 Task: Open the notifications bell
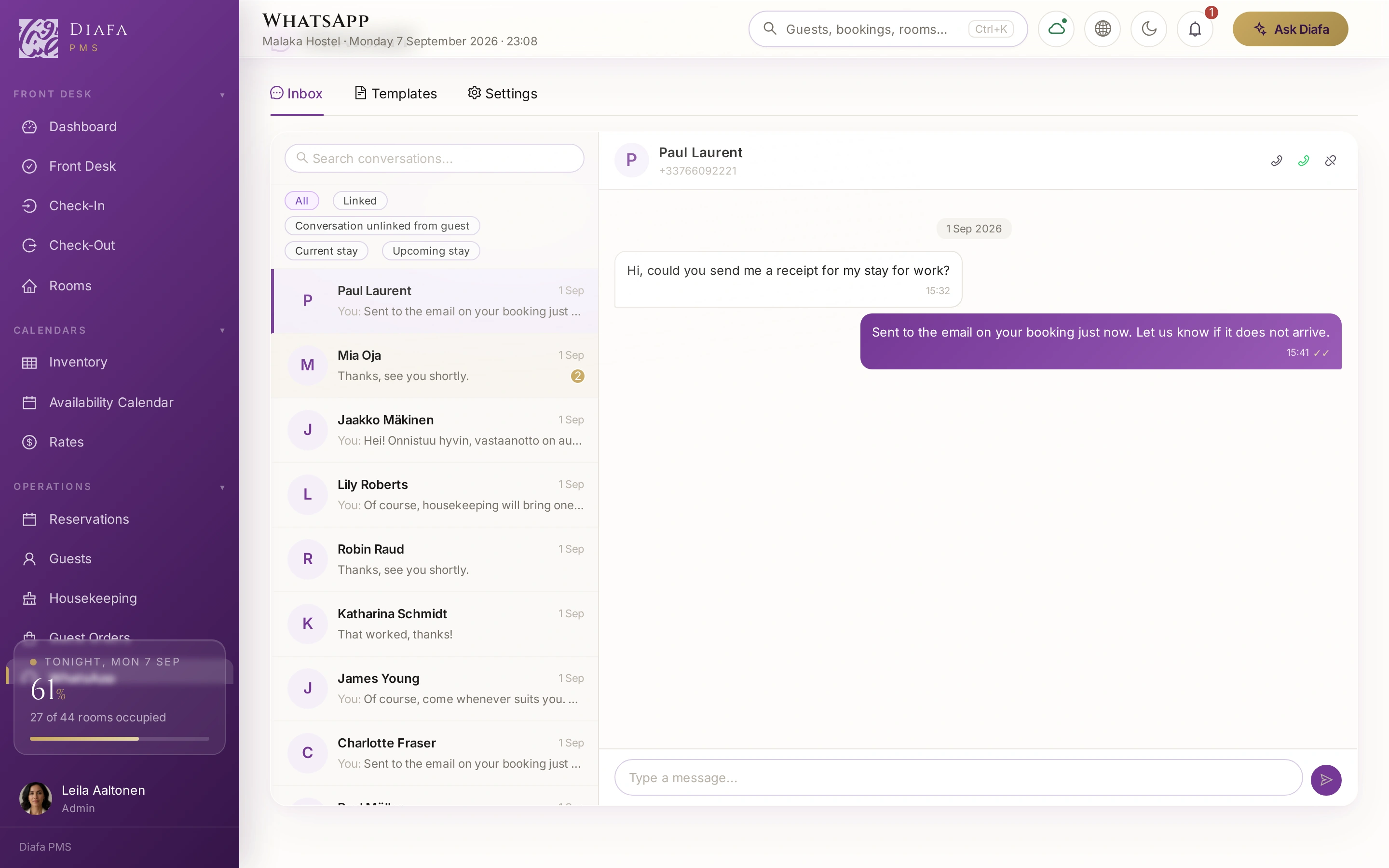[1195, 29]
